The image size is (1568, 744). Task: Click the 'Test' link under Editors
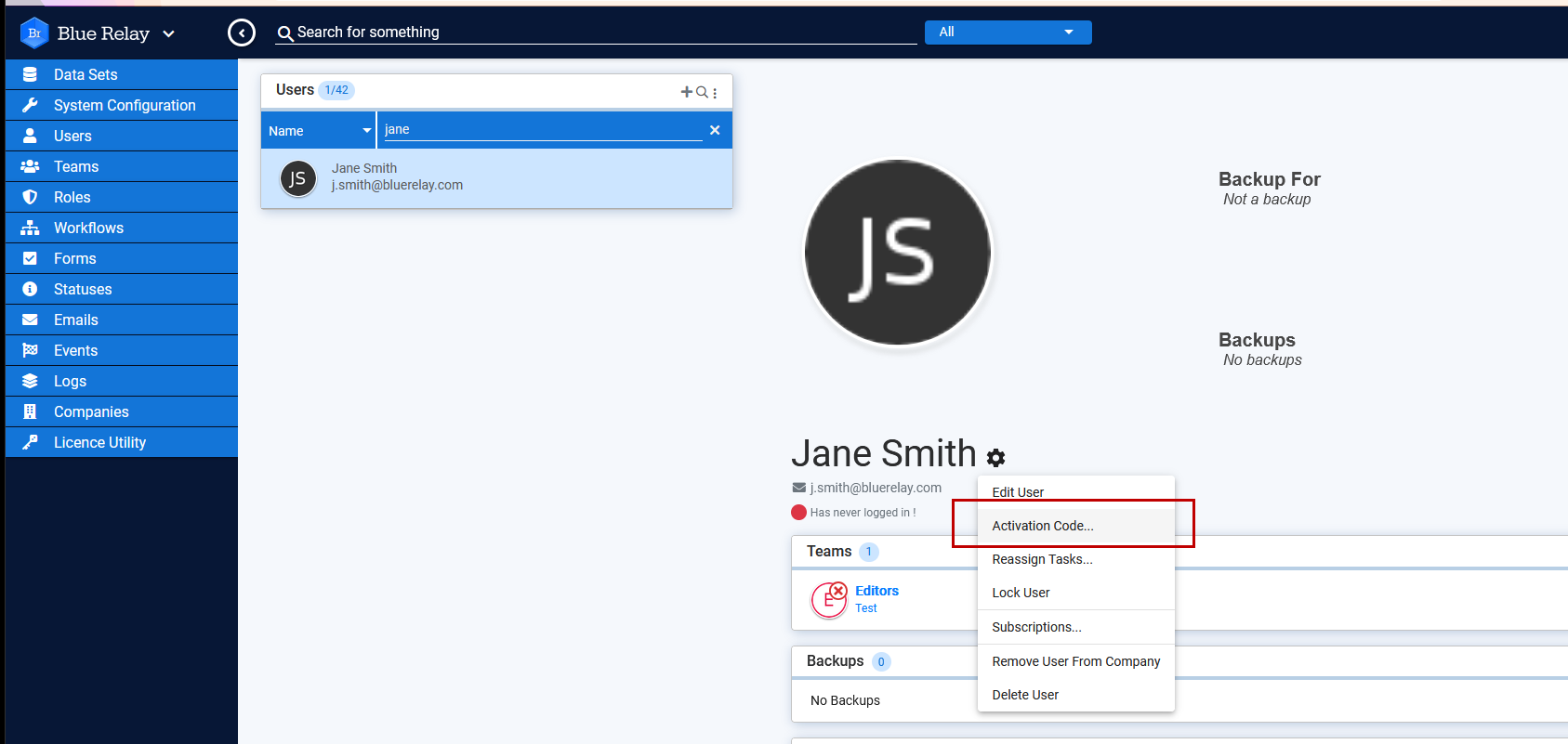(x=866, y=608)
